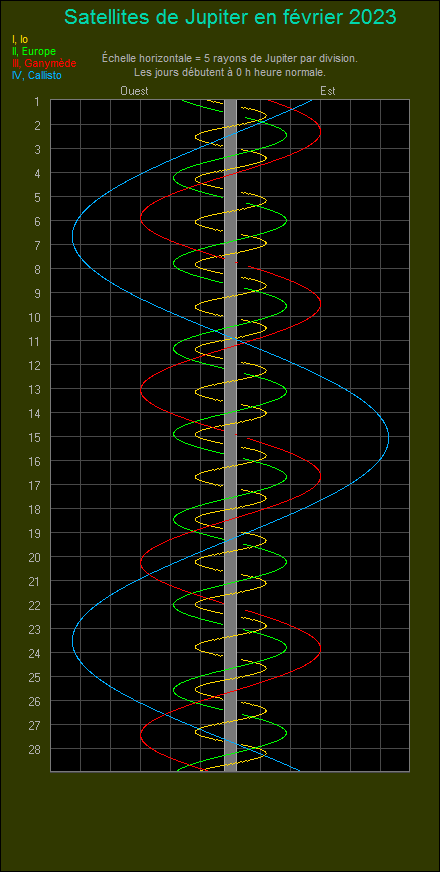Click day number 7 on the axis
Viewport: 440px width, 872px height.
tap(37, 245)
